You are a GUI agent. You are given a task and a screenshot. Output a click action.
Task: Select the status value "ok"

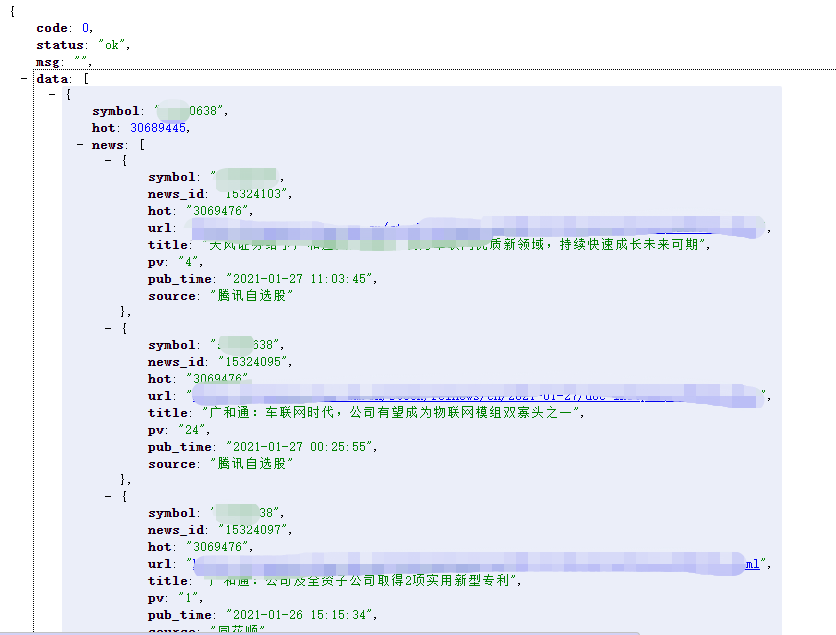pos(110,44)
